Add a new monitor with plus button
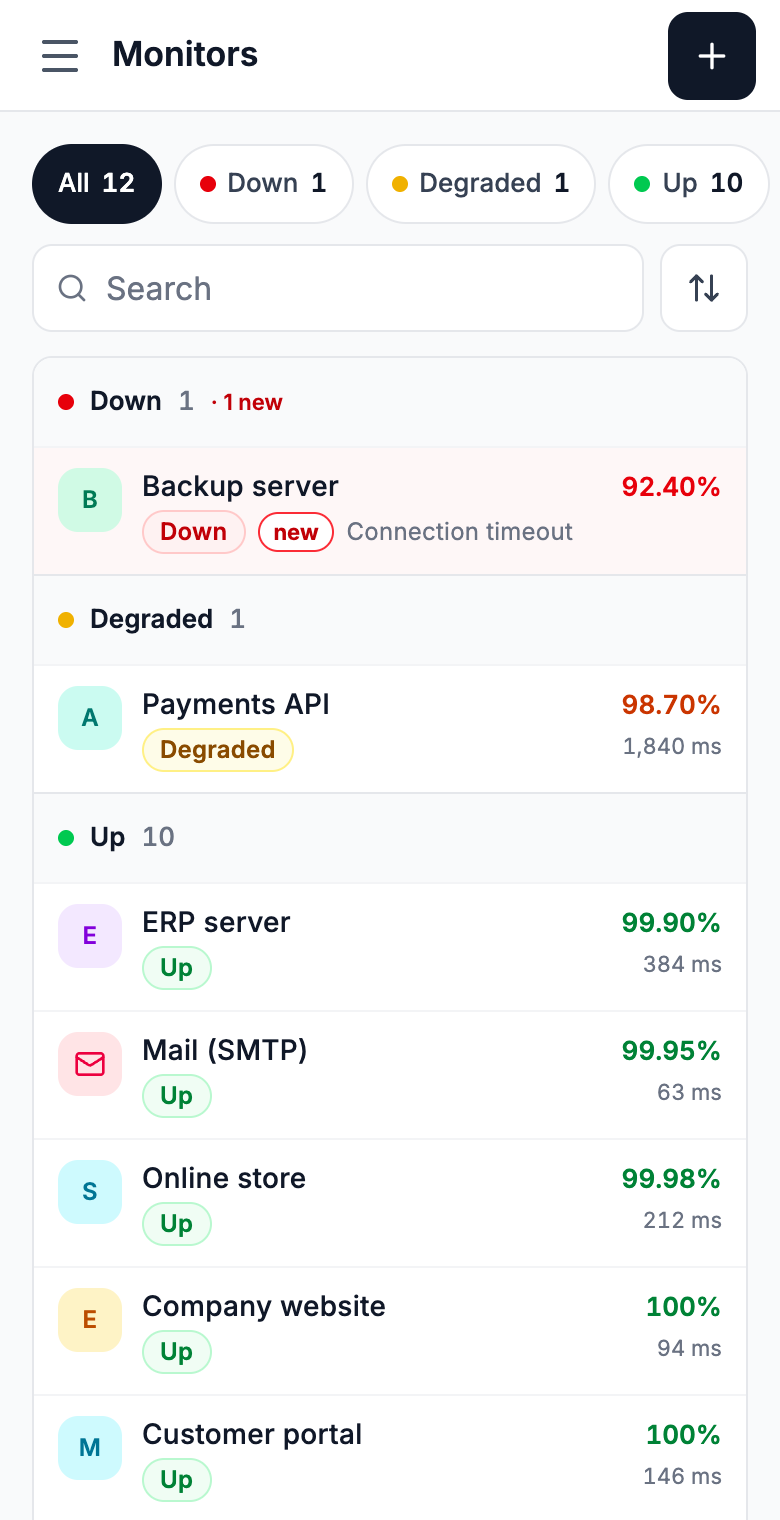 coord(712,56)
